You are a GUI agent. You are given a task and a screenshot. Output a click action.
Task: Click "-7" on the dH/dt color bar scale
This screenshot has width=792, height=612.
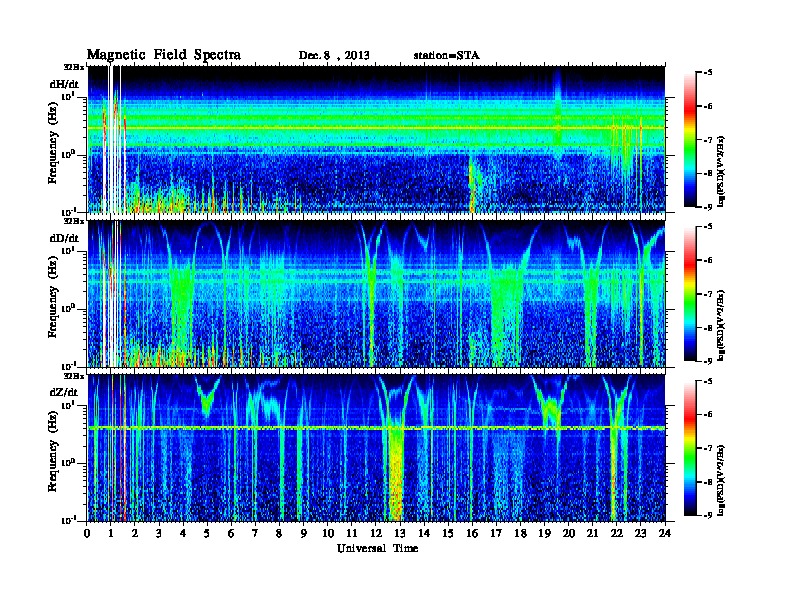[x=707, y=140]
